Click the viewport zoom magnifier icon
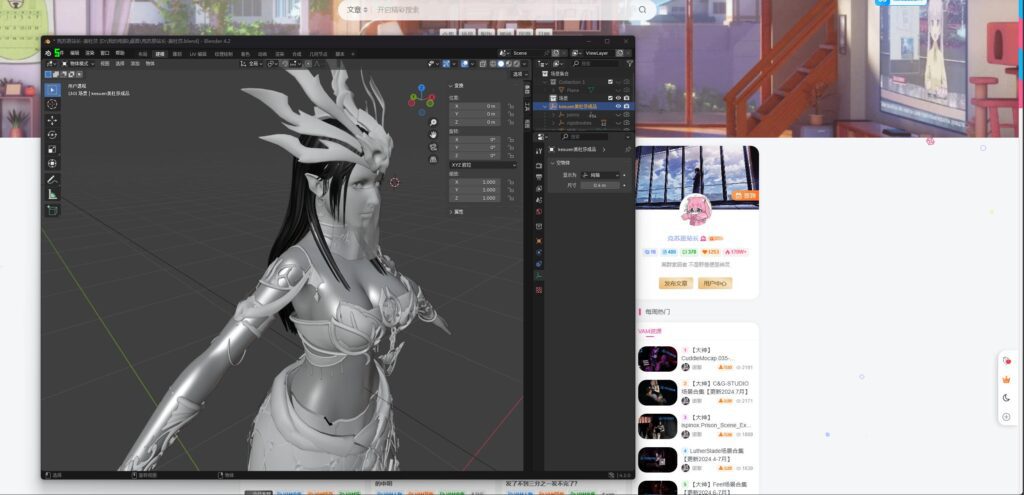The image size is (1024, 495). (x=432, y=122)
